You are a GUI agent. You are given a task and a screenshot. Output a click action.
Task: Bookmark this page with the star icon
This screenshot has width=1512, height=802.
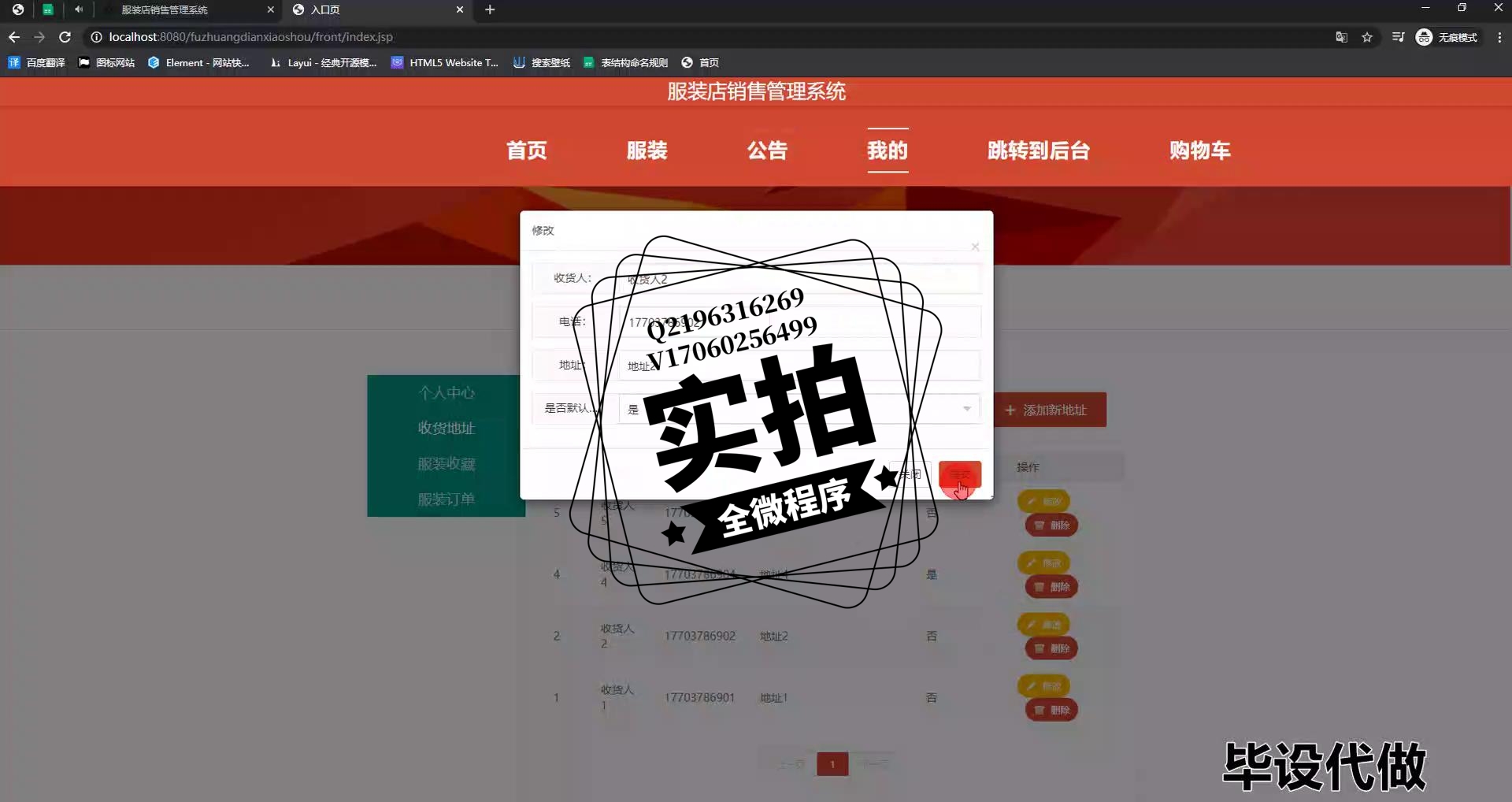coord(1367,37)
